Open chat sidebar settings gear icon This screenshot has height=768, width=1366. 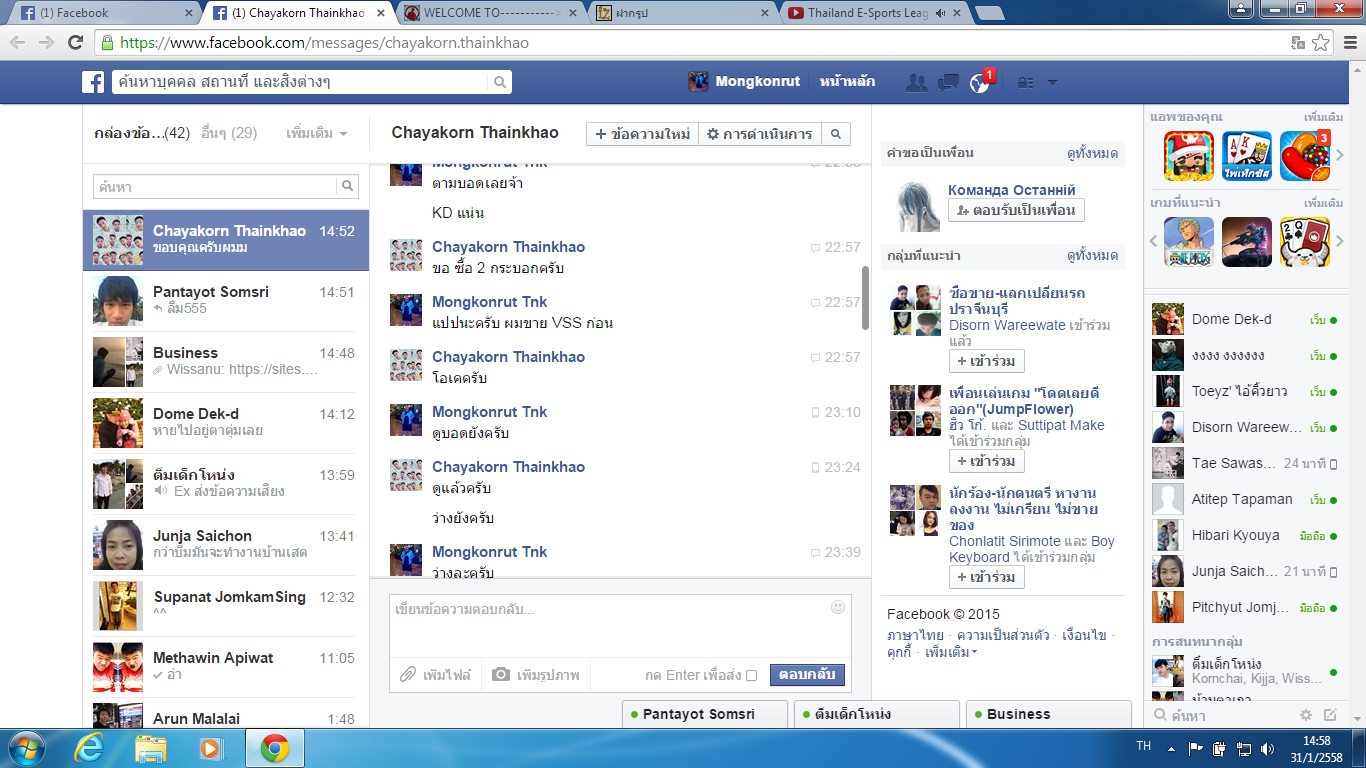coord(1305,715)
